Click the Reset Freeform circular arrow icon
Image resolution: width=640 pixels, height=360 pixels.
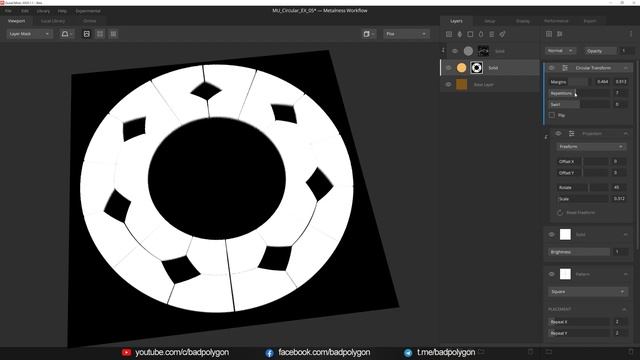coord(560,213)
